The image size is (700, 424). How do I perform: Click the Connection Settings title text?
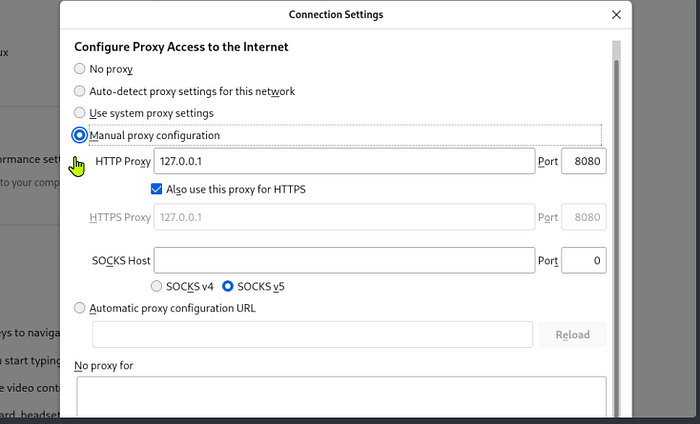coord(336,15)
